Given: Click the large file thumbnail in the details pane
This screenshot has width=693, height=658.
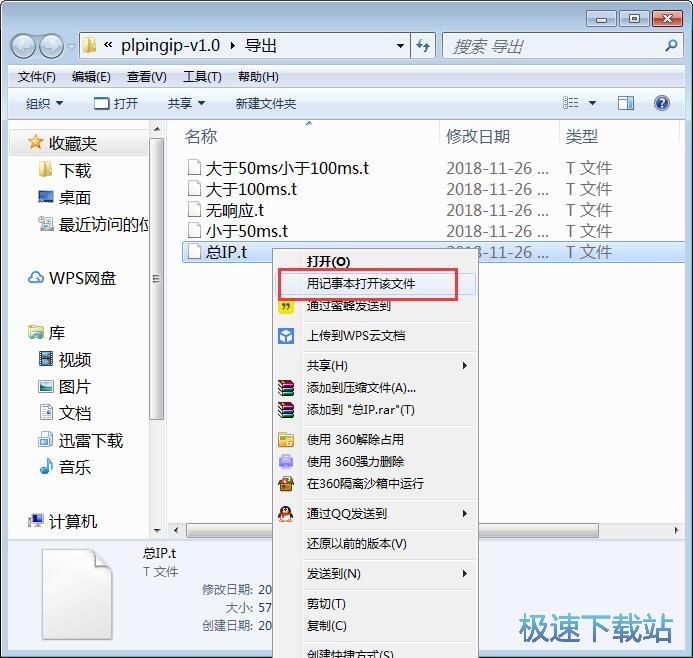Looking at the screenshot, I should (77, 594).
